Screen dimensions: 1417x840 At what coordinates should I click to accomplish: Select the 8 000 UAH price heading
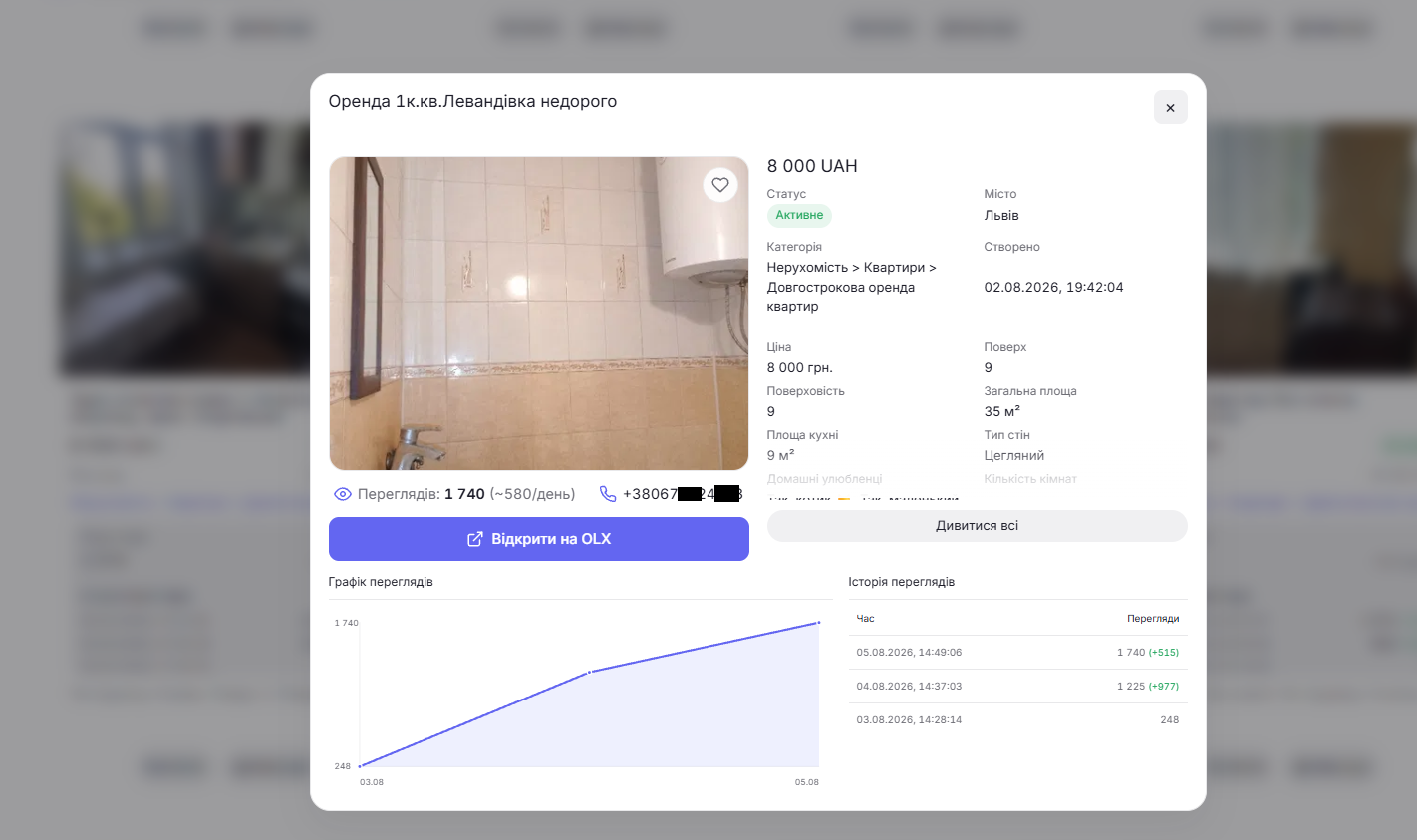pyautogui.click(x=812, y=166)
